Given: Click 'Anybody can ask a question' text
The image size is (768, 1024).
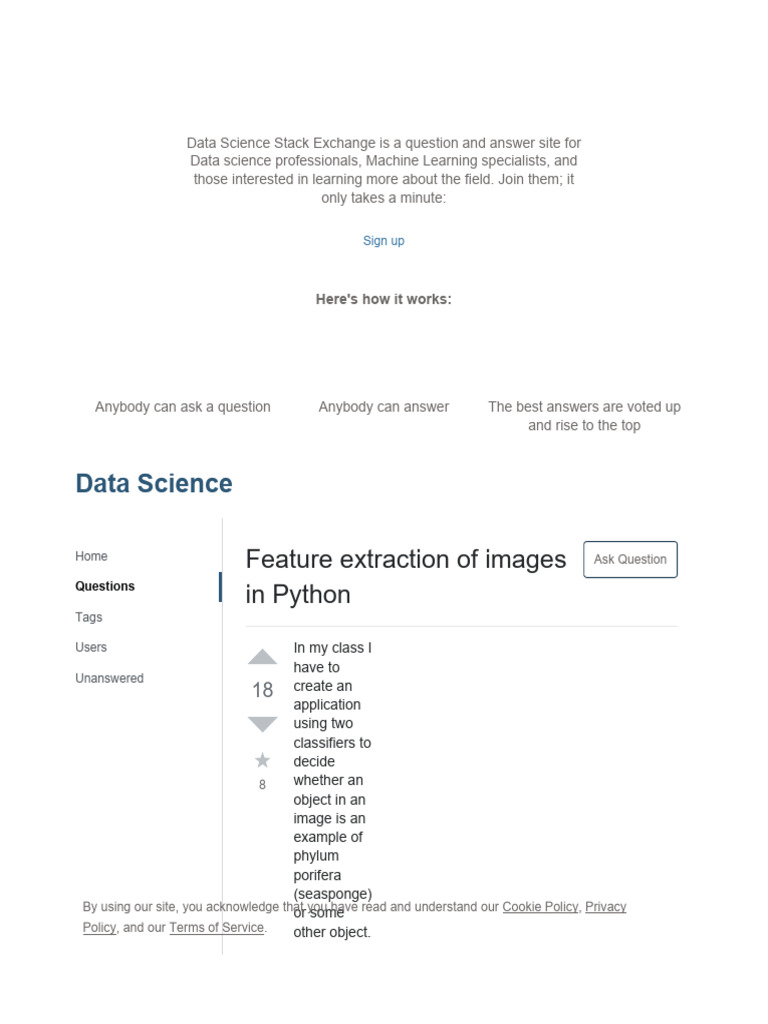Looking at the screenshot, I should coord(183,407).
